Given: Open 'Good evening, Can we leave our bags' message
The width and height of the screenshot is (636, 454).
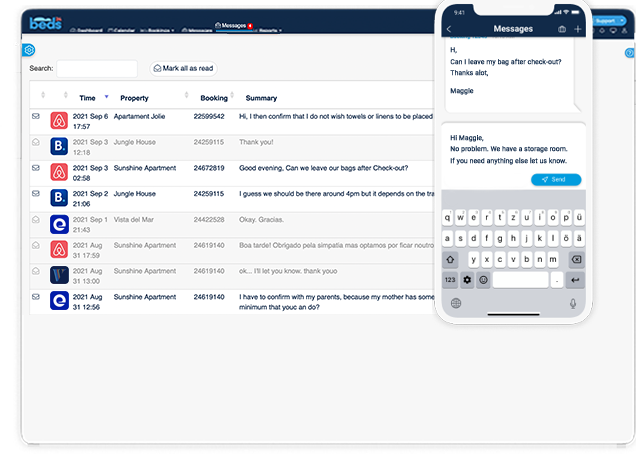Looking at the screenshot, I should [x=323, y=168].
